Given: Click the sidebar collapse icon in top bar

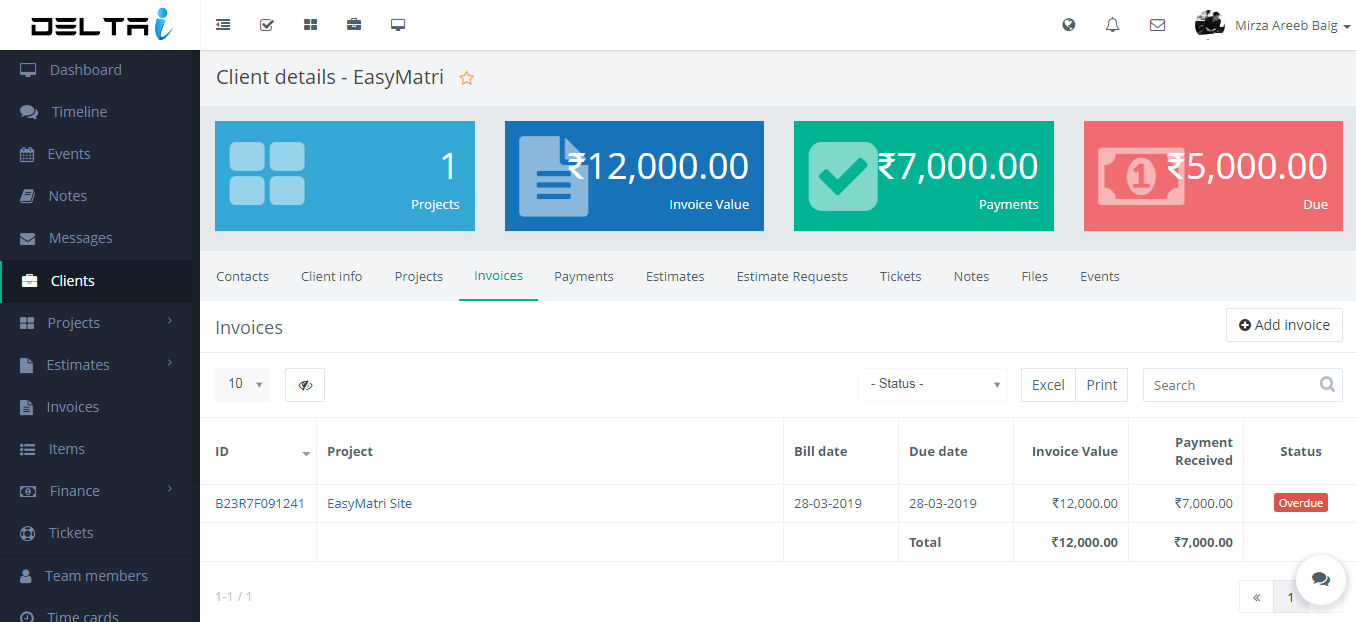Looking at the screenshot, I should [x=223, y=25].
